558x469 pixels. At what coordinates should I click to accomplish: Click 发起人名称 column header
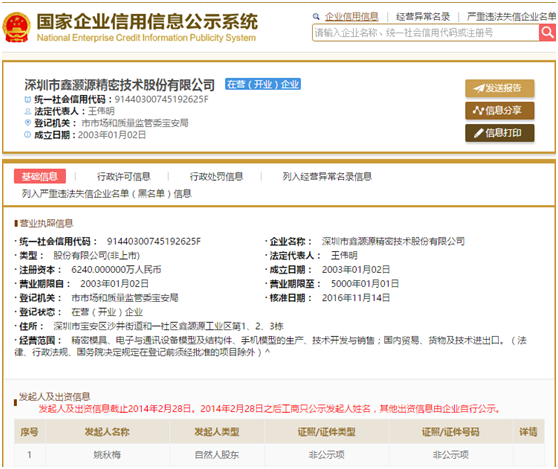107,432
